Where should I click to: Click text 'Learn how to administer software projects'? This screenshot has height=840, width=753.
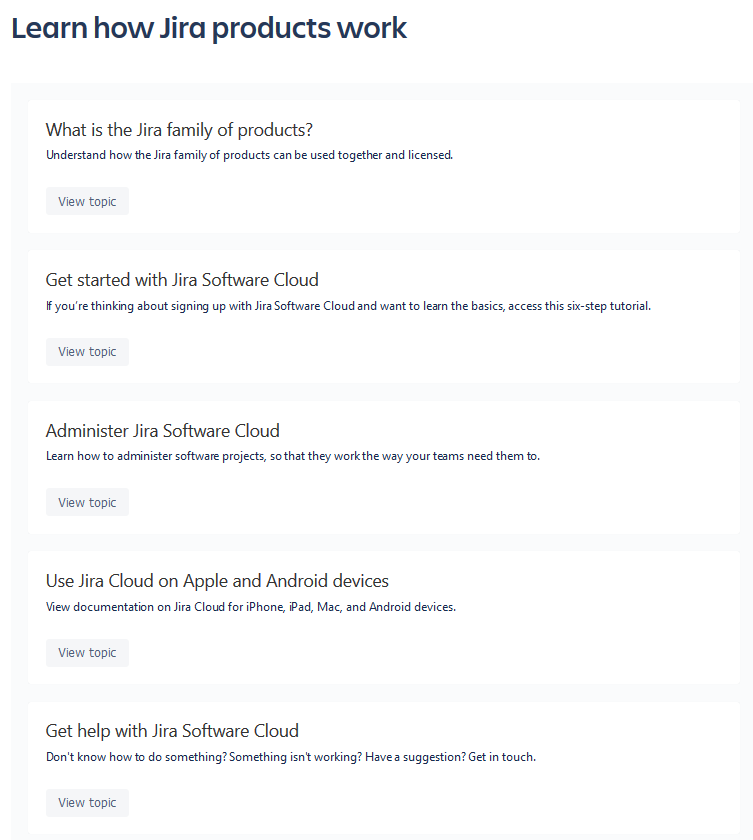point(155,456)
